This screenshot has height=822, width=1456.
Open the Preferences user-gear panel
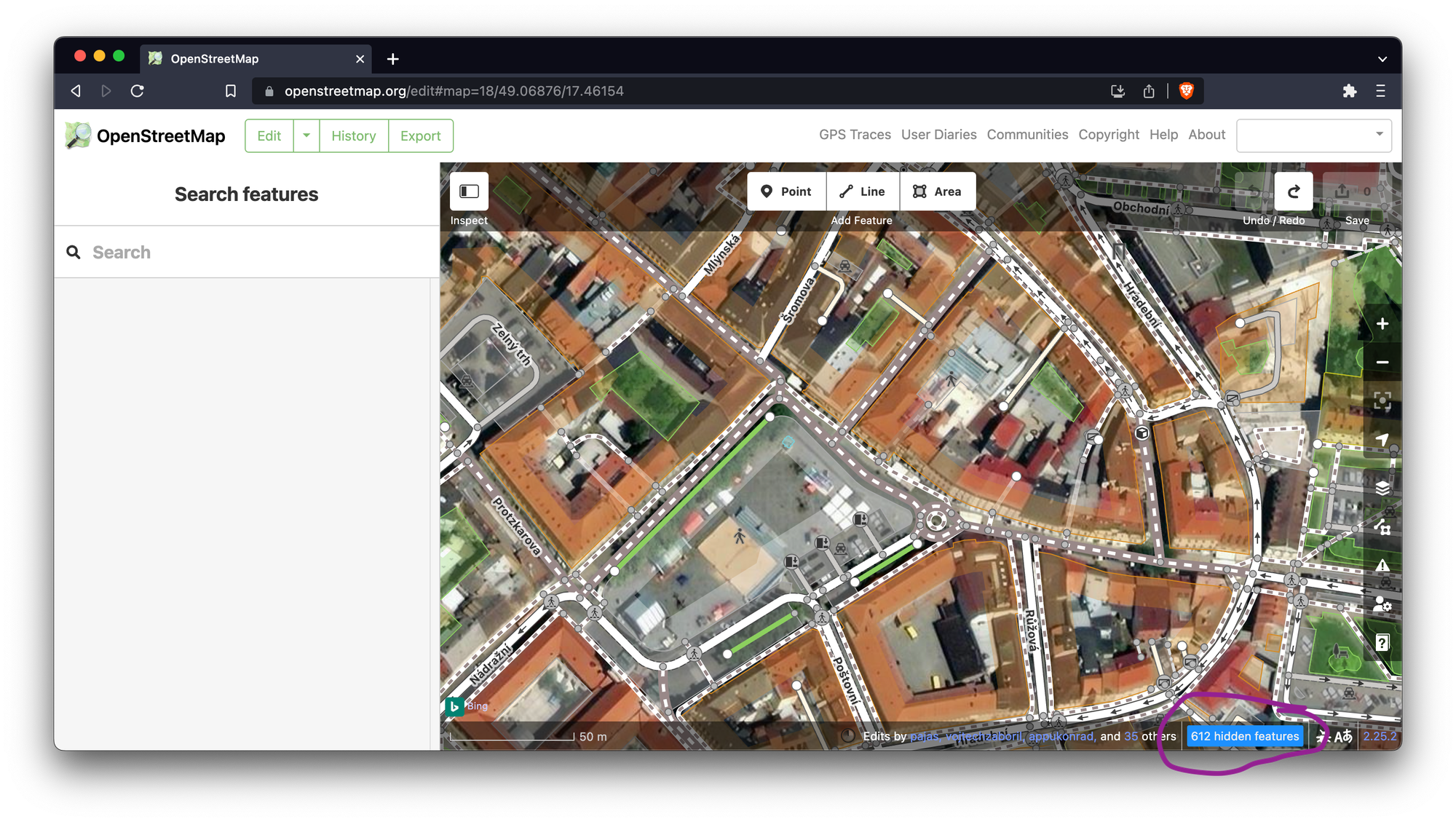tap(1382, 604)
